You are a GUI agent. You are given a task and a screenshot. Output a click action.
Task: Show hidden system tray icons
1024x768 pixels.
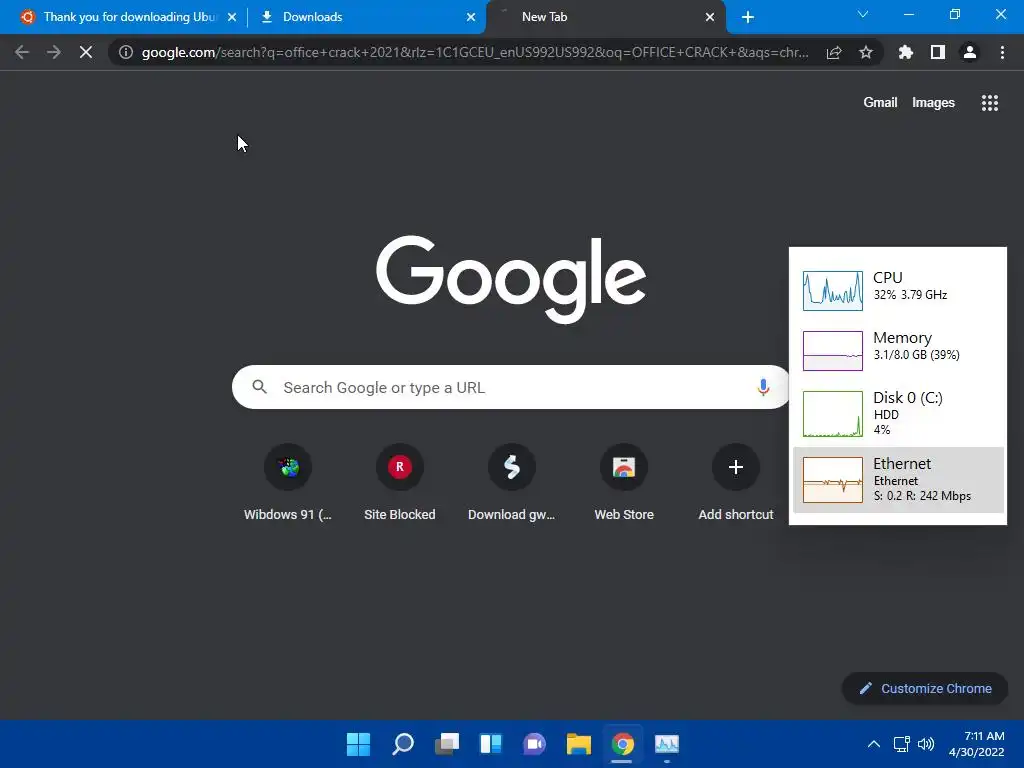[x=873, y=744]
